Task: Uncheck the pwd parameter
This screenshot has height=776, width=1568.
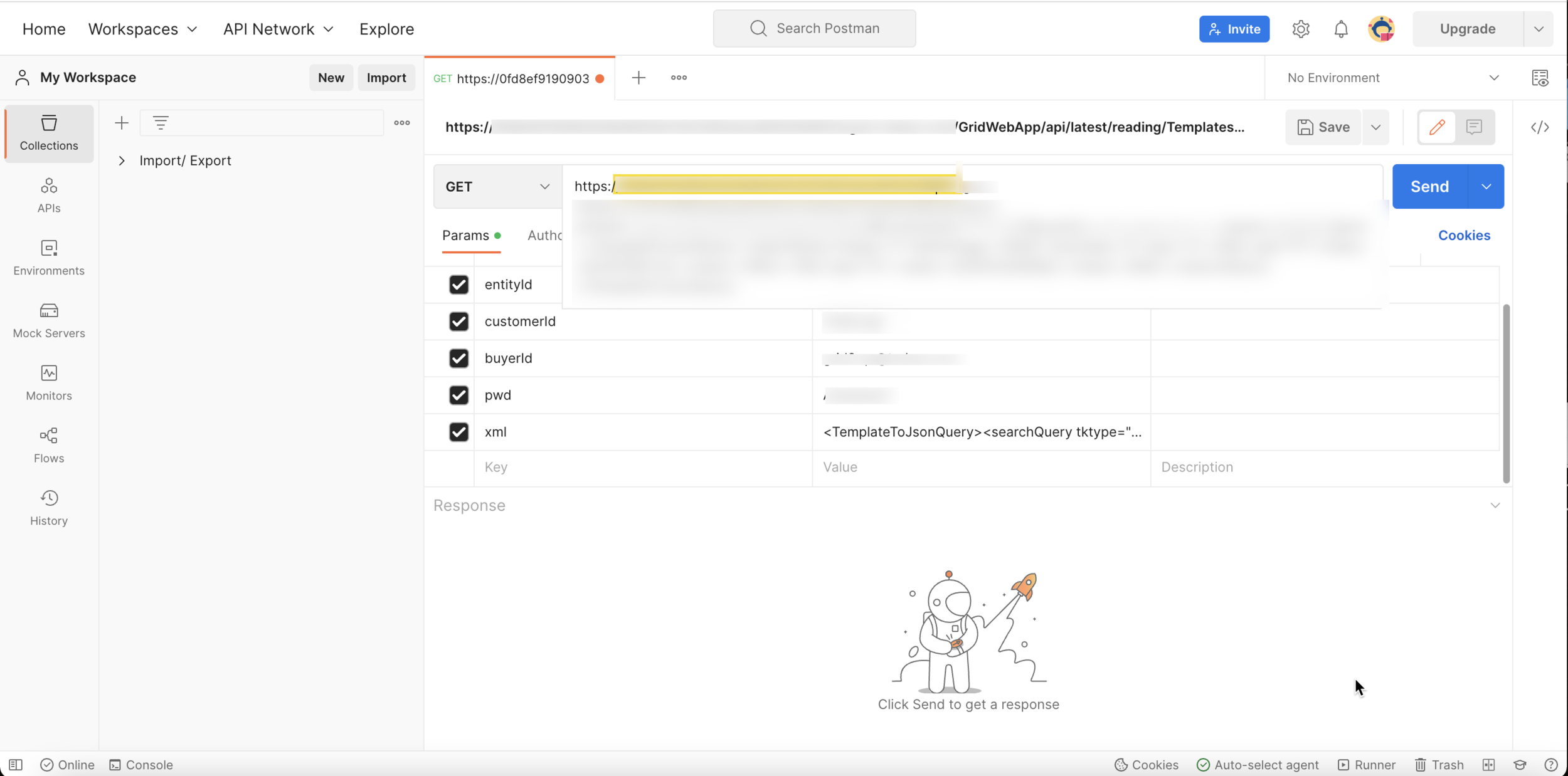Action: pyautogui.click(x=458, y=396)
